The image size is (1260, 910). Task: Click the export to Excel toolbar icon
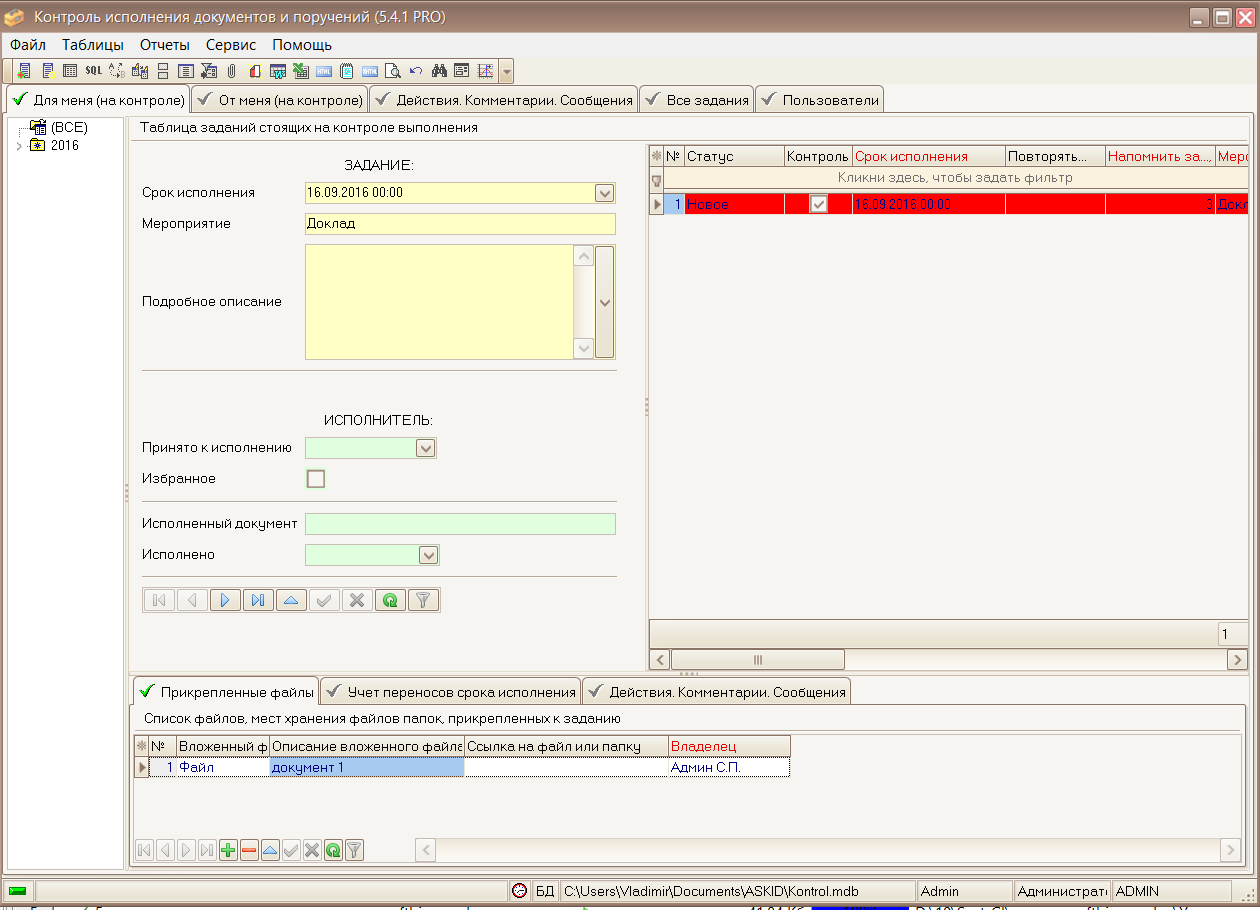pyautogui.click(x=300, y=71)
